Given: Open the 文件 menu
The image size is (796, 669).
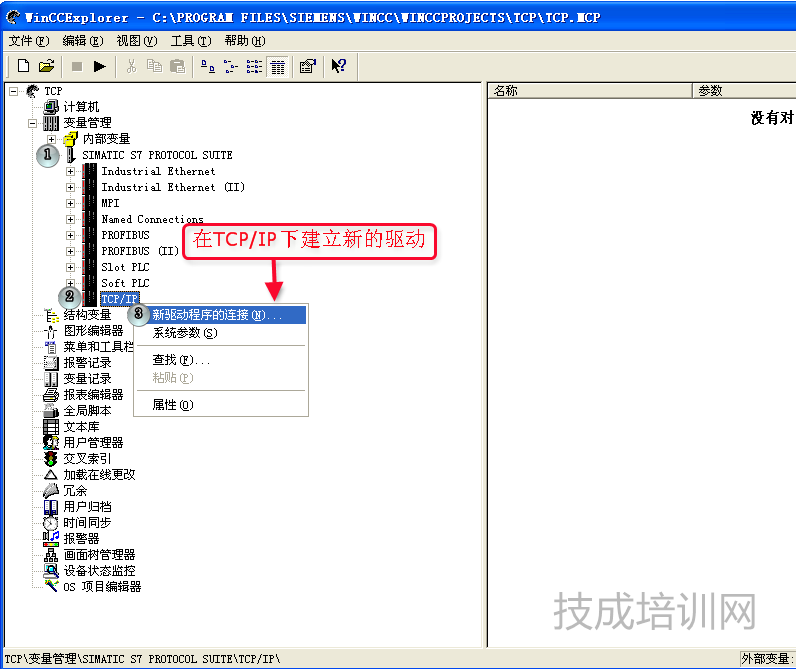Looking at the screenshot, I should click(28, 41).
